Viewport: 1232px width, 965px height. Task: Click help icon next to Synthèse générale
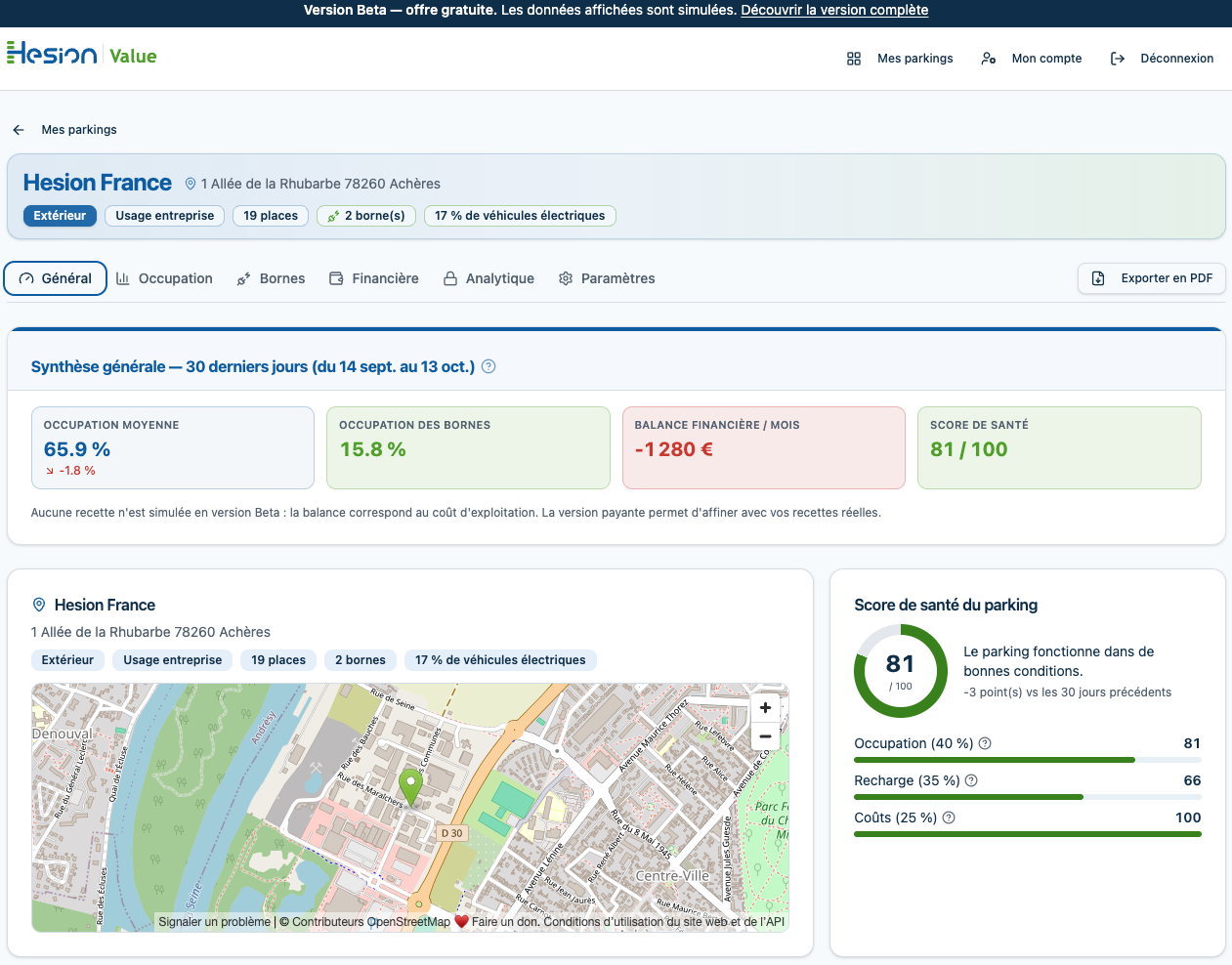tap(489, 366)
